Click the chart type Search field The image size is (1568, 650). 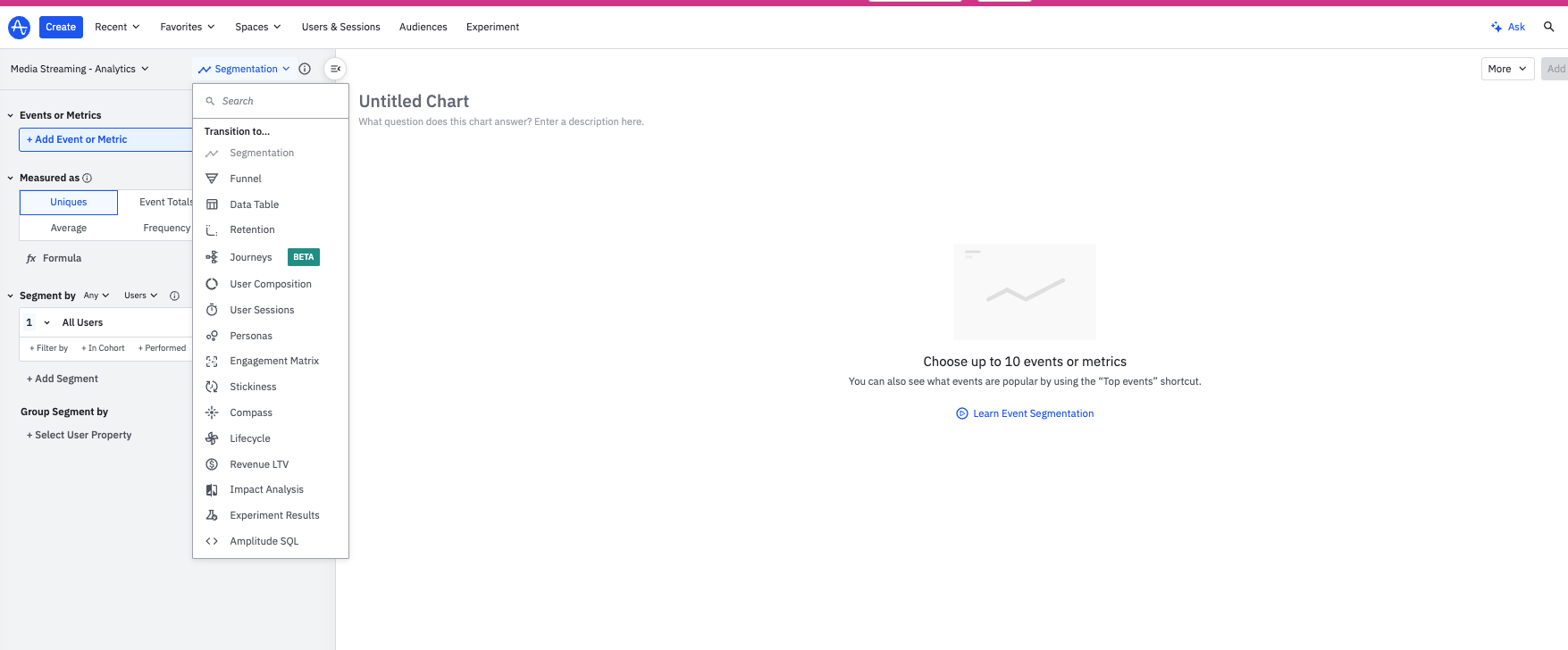coord(271,101)
